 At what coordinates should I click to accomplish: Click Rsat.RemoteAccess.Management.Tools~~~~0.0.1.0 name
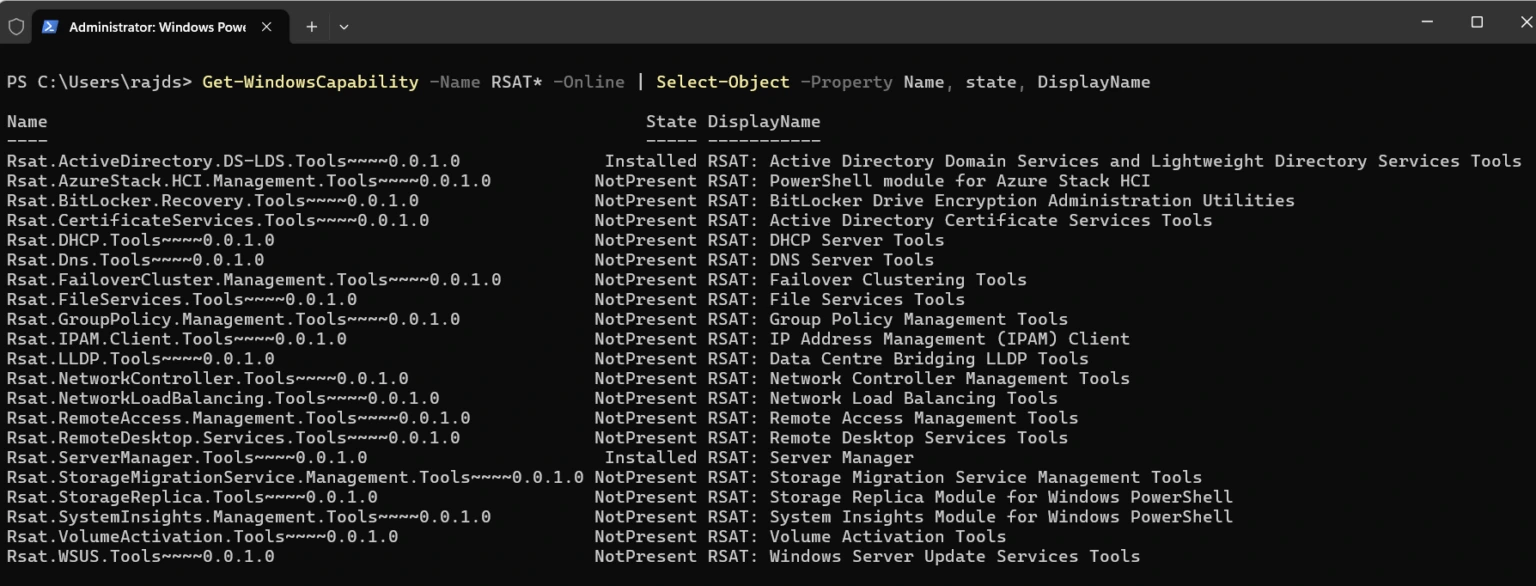pyautogui.click(x=238, y=418)
